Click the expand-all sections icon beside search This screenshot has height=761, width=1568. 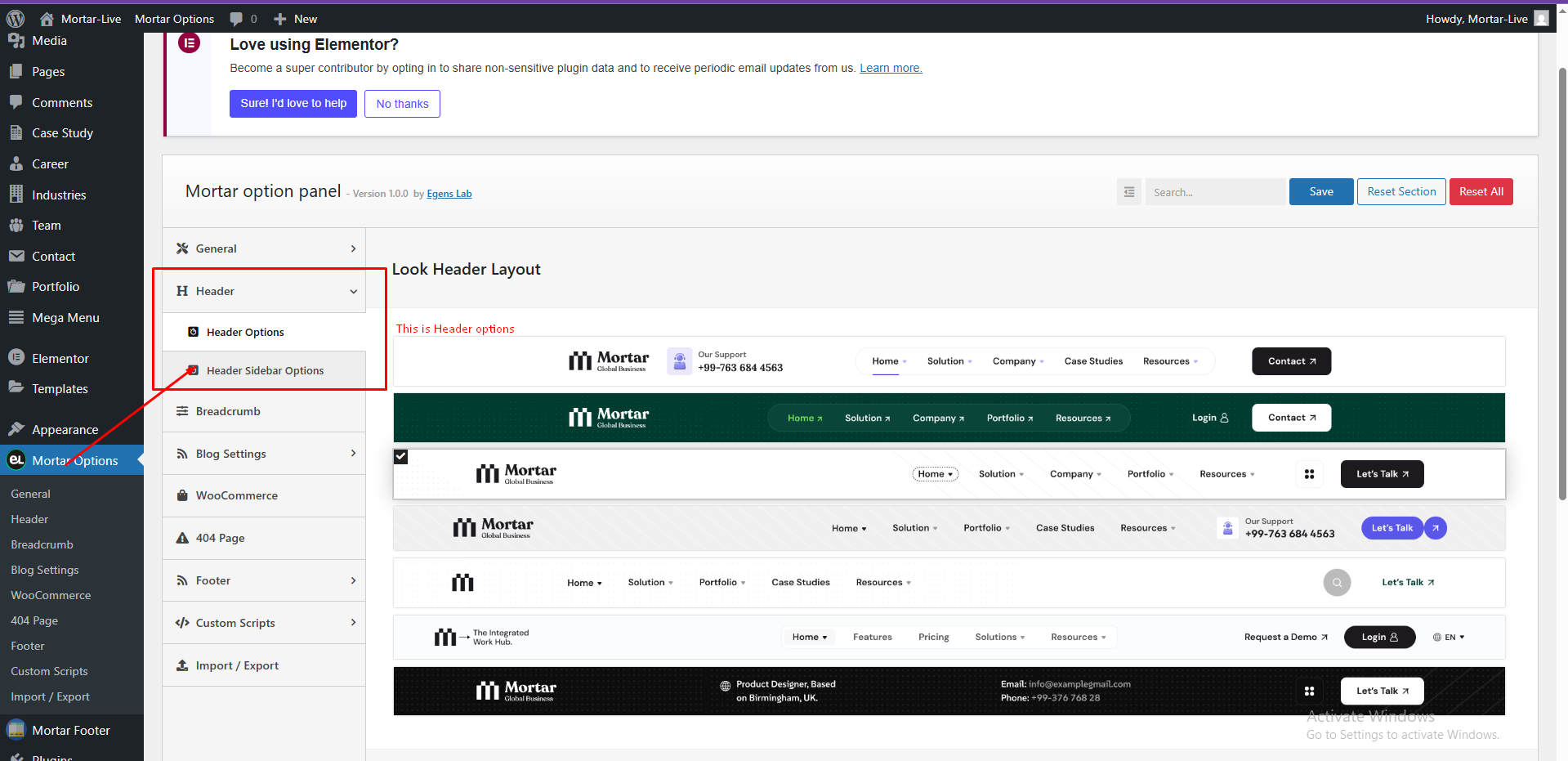pos(1129,192)
